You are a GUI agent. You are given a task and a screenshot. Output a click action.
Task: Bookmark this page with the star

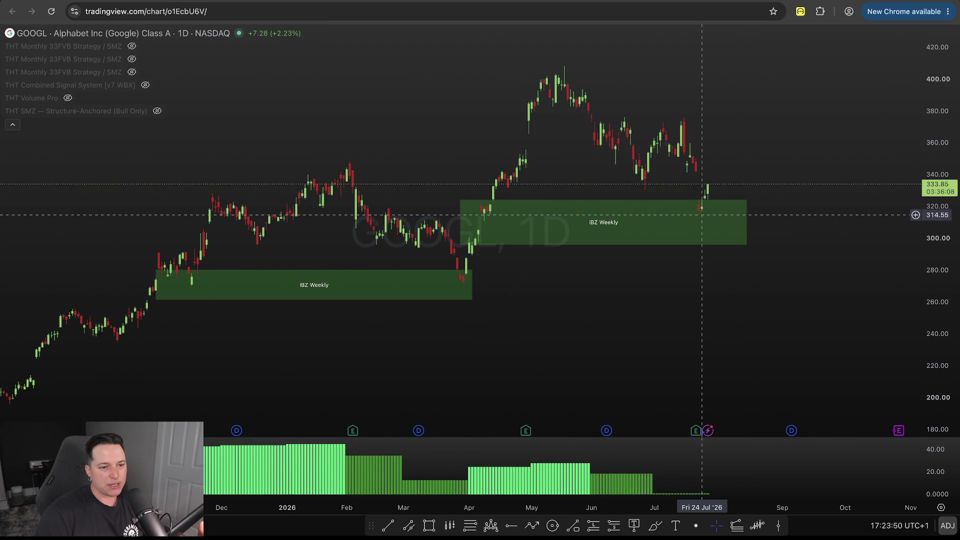773,11
